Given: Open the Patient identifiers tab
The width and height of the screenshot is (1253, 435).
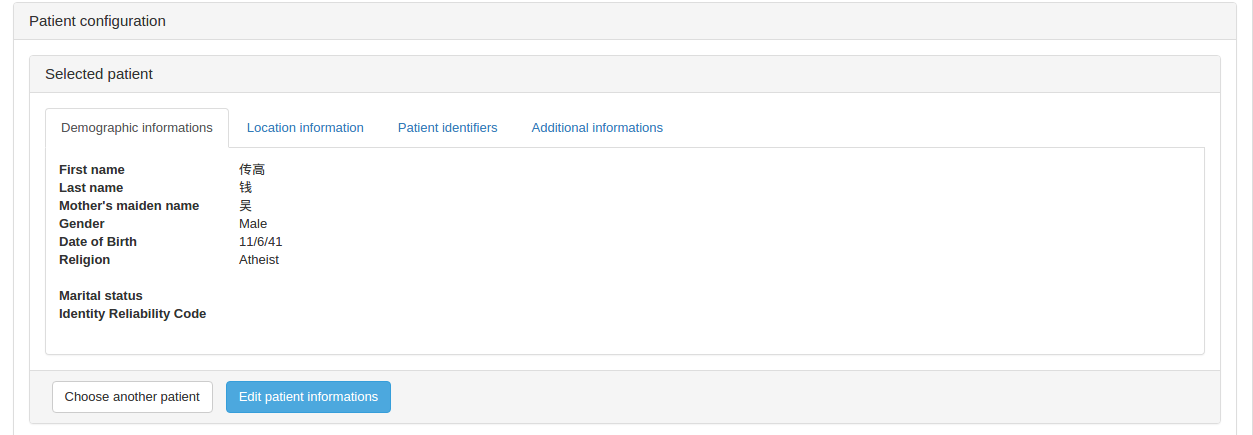Looking at the screenshot, I should (447, 128).
